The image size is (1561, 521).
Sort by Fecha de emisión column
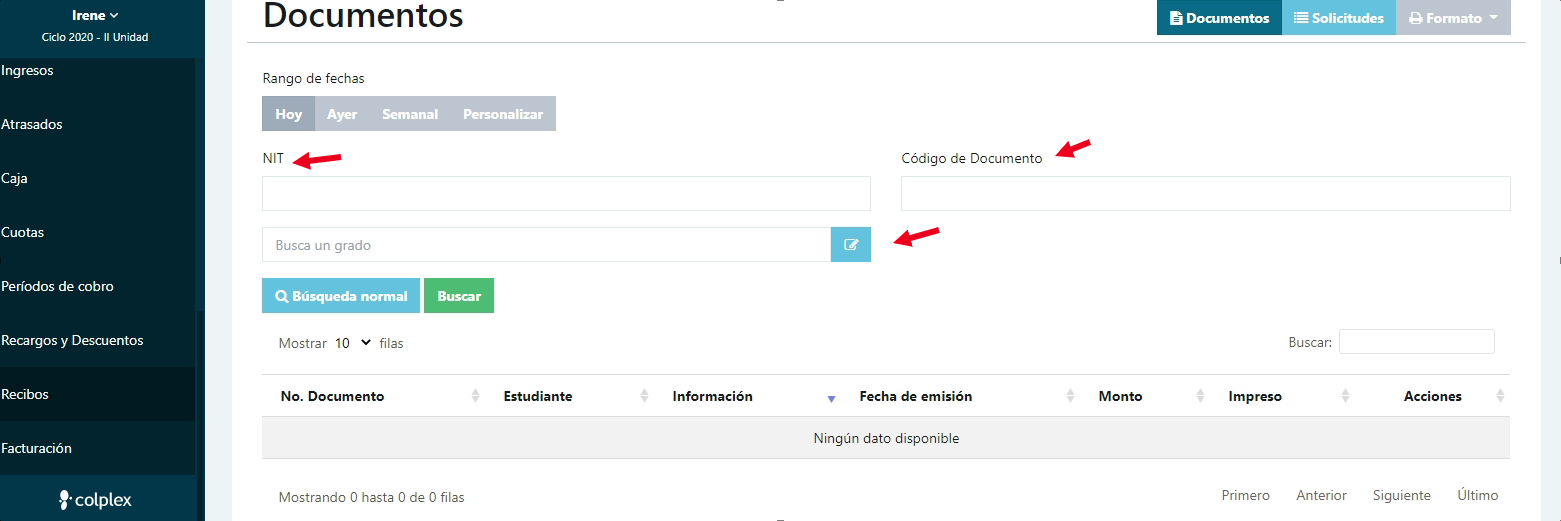960,396
